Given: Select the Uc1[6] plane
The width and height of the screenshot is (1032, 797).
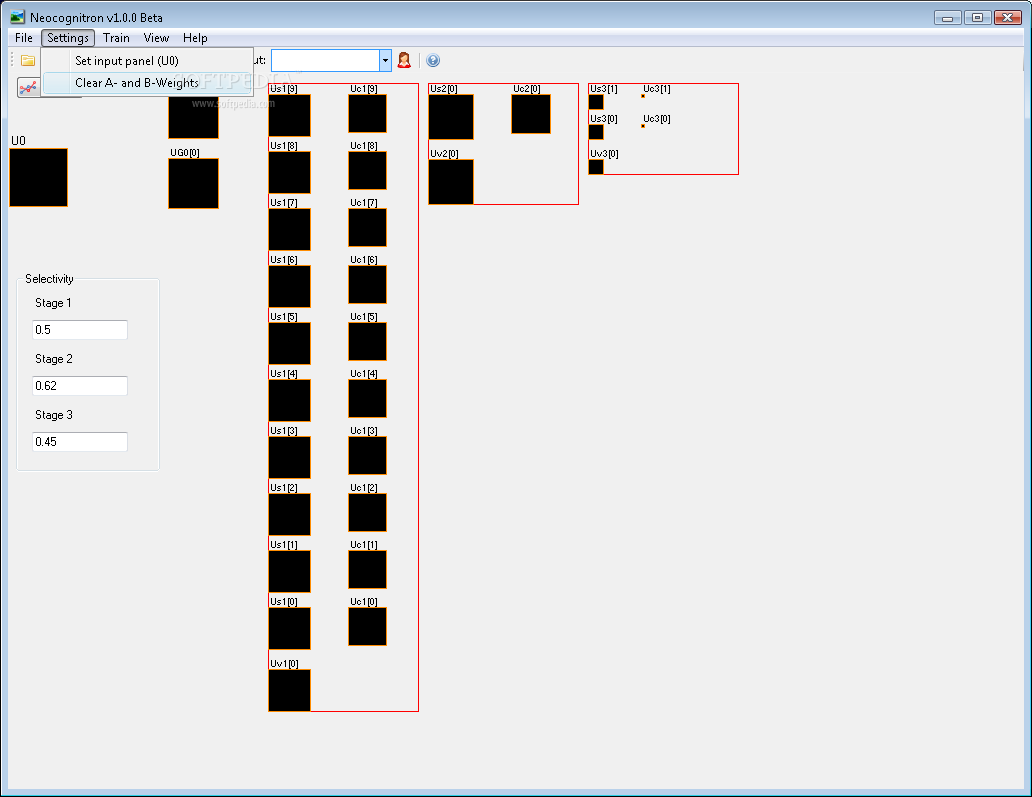Looking at the screenshot, I should [x=367, y=284].
